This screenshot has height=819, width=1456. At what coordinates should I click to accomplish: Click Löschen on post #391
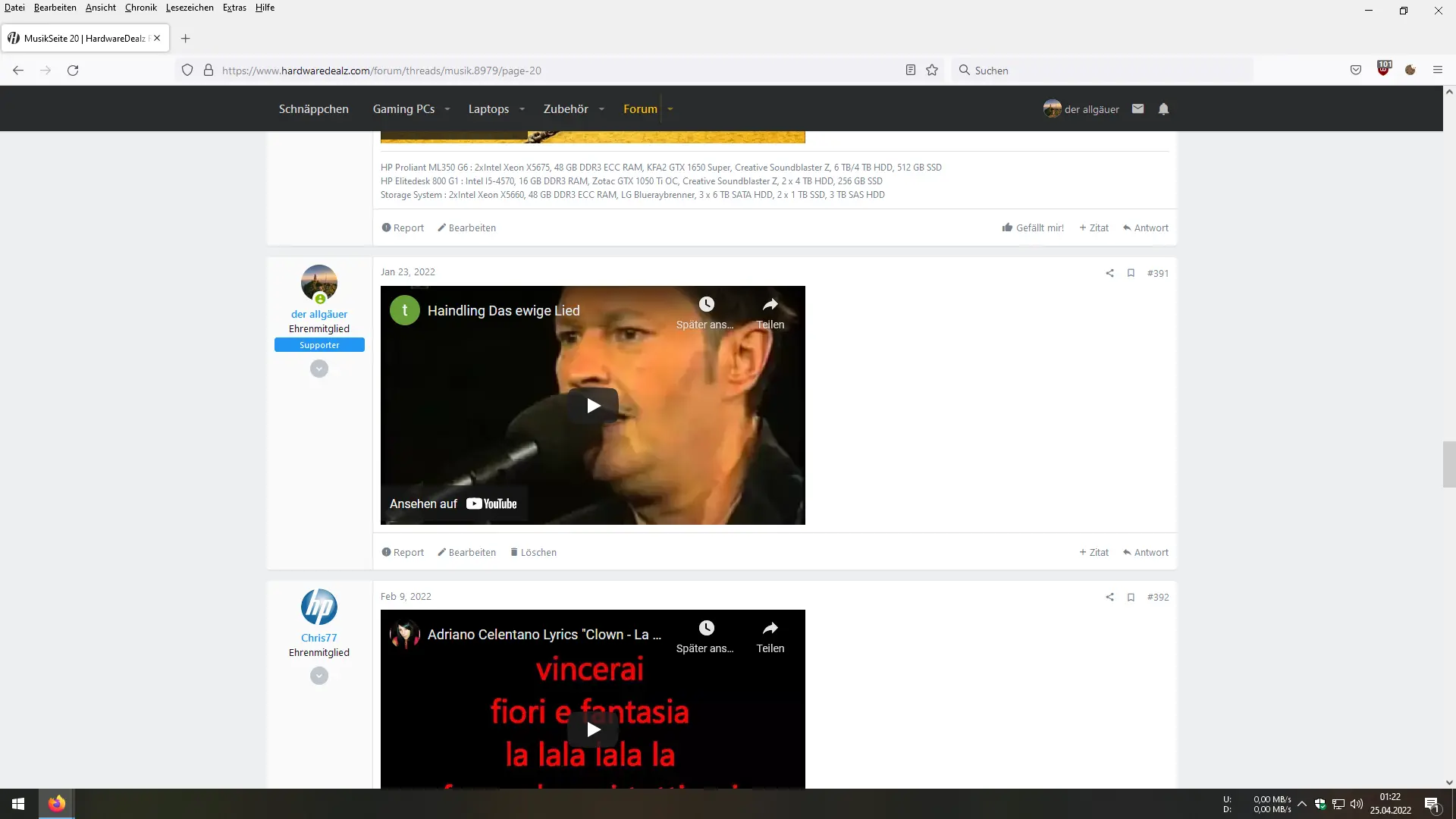click(x=533, y=552)
